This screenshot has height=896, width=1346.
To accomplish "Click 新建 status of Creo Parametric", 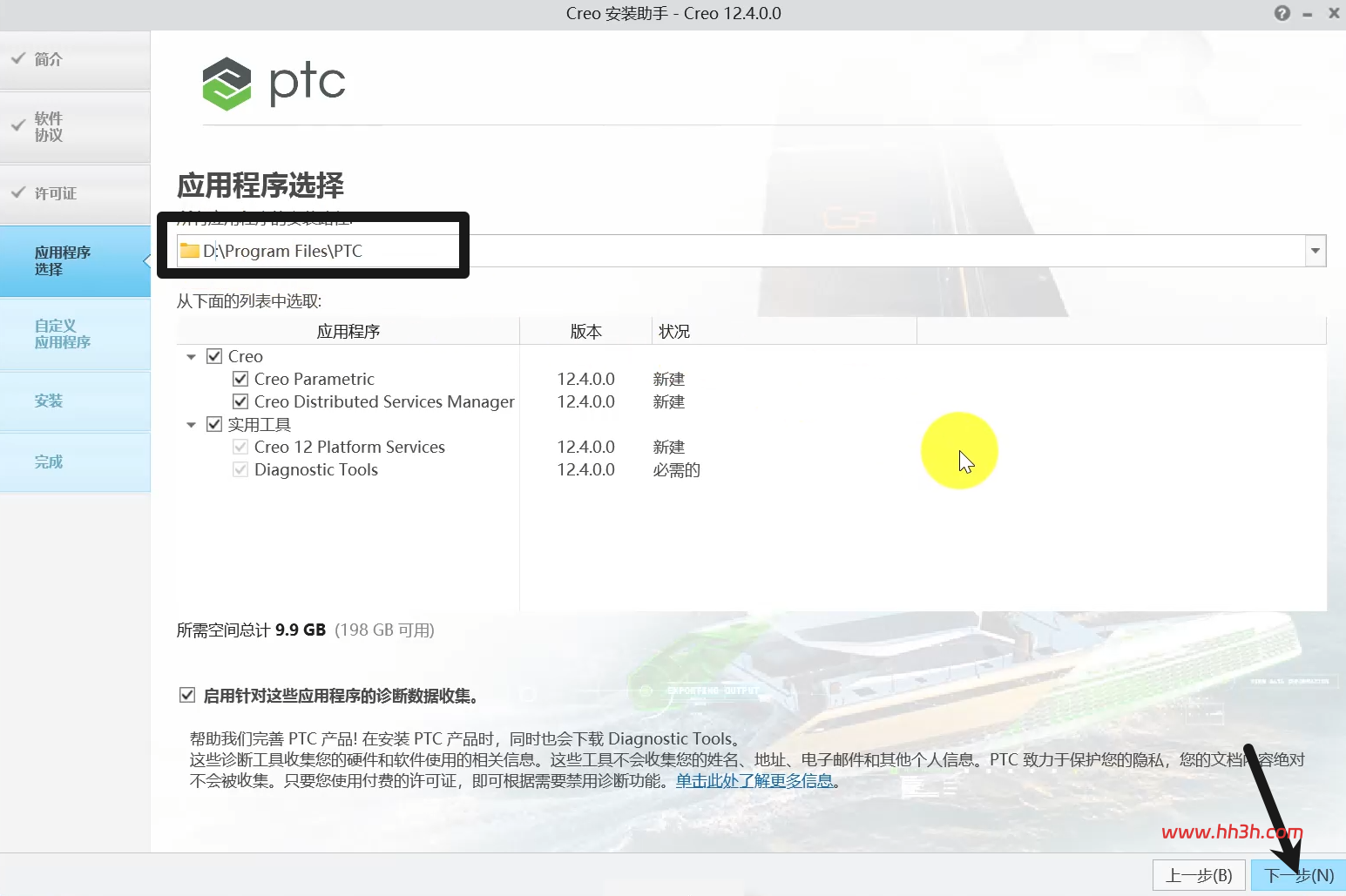I will [x=669, y=380].
